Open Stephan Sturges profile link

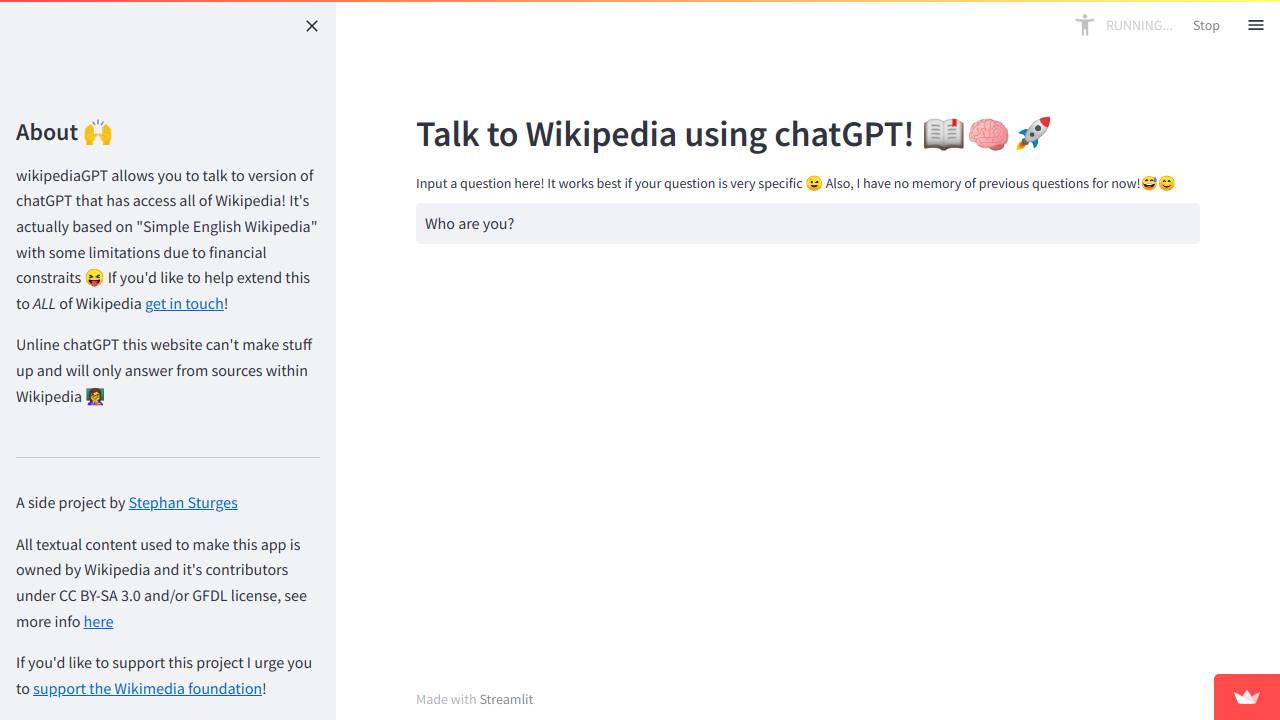(183, 502)
